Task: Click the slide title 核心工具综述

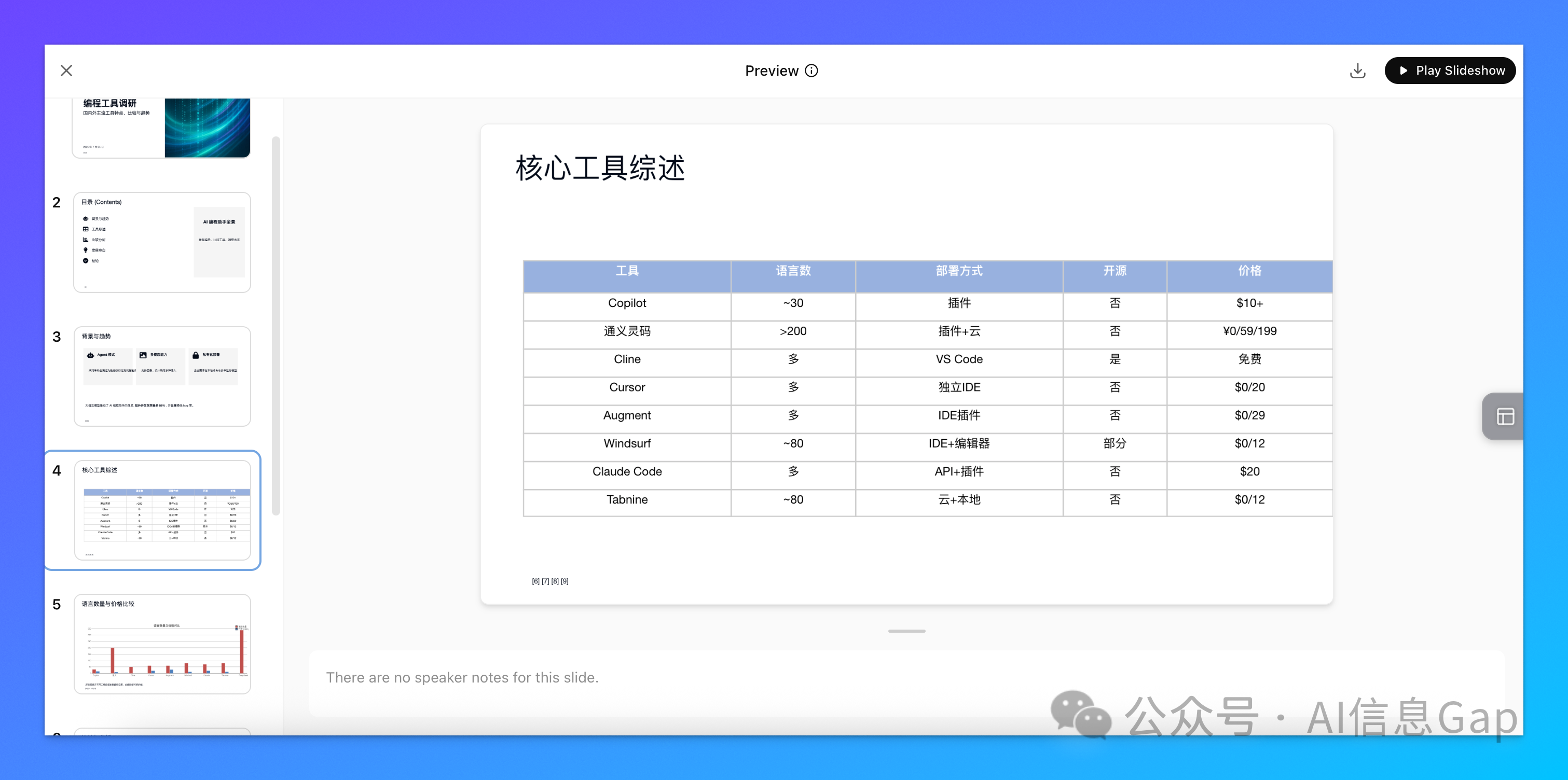Action: [600, 168]
